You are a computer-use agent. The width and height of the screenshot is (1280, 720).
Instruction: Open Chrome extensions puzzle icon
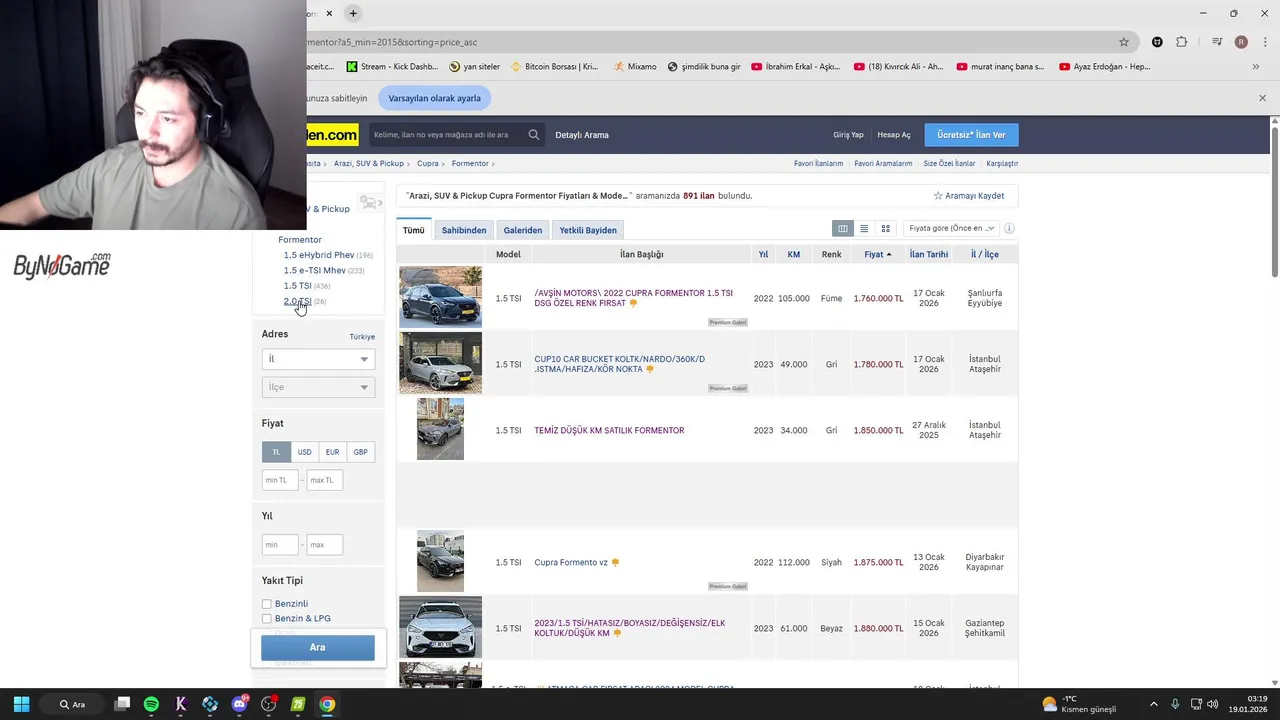click(1182, 42)
